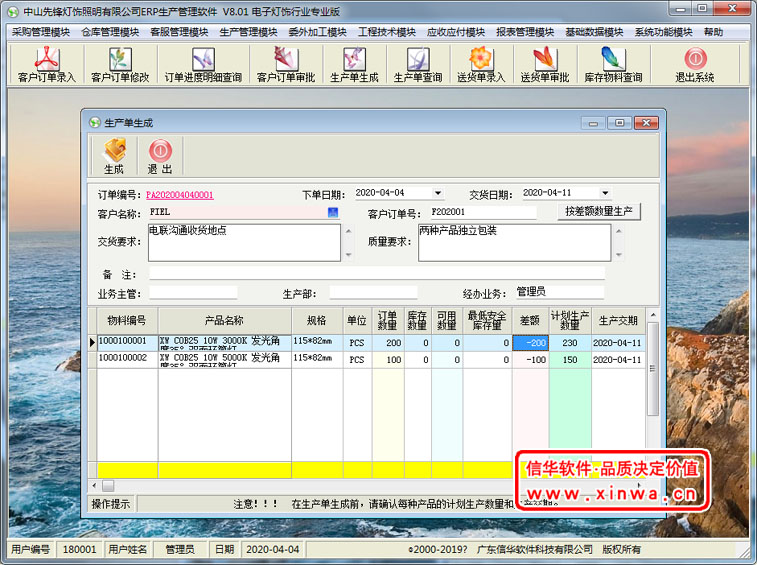Viewport: 757px width, 565px height.
Task: Open 应收应付模块 menu
Action: coord(456,32)
